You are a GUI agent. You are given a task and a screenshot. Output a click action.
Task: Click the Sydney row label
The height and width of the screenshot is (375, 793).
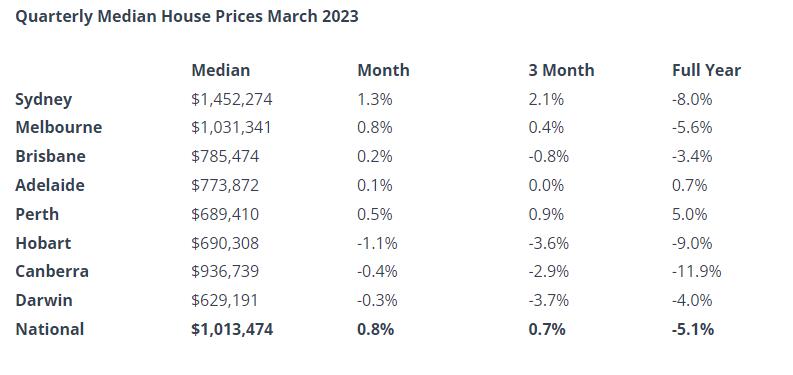(x=43, y=99)
